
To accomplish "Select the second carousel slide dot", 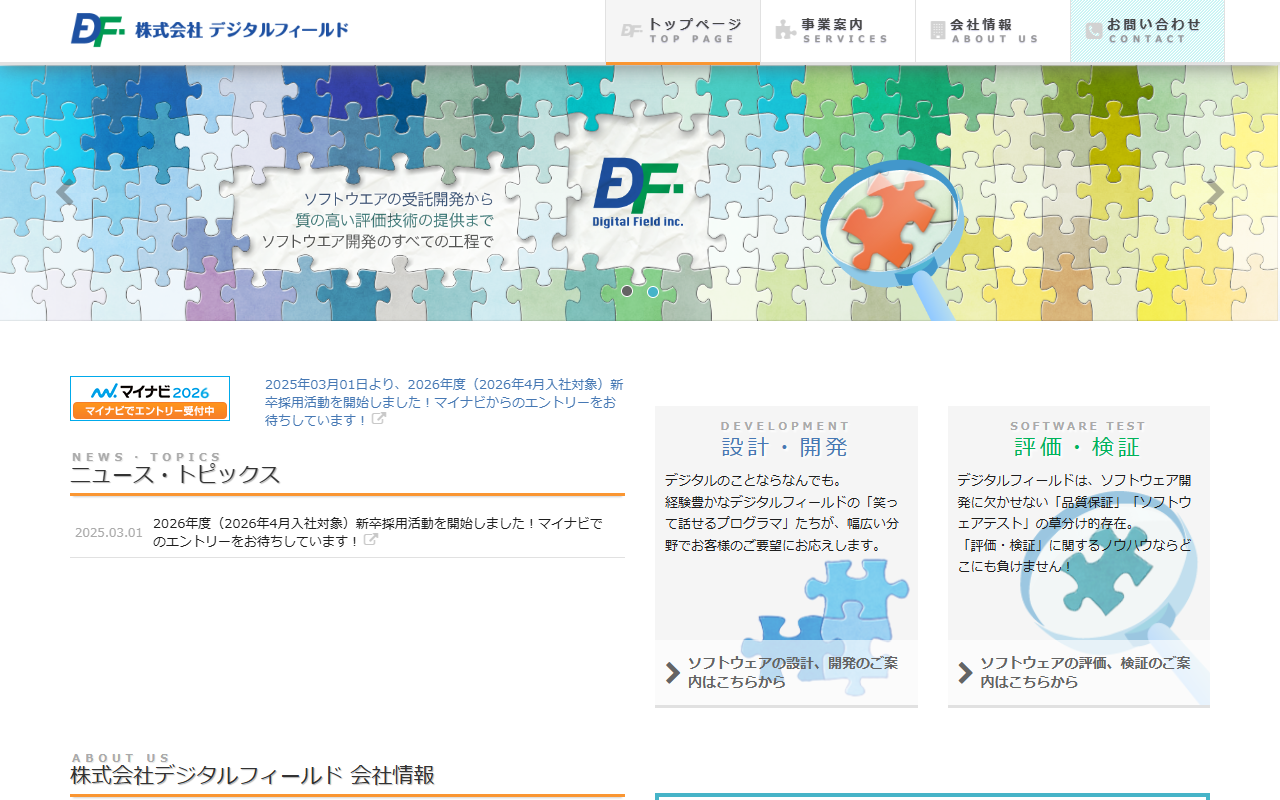I will [653, 292].
